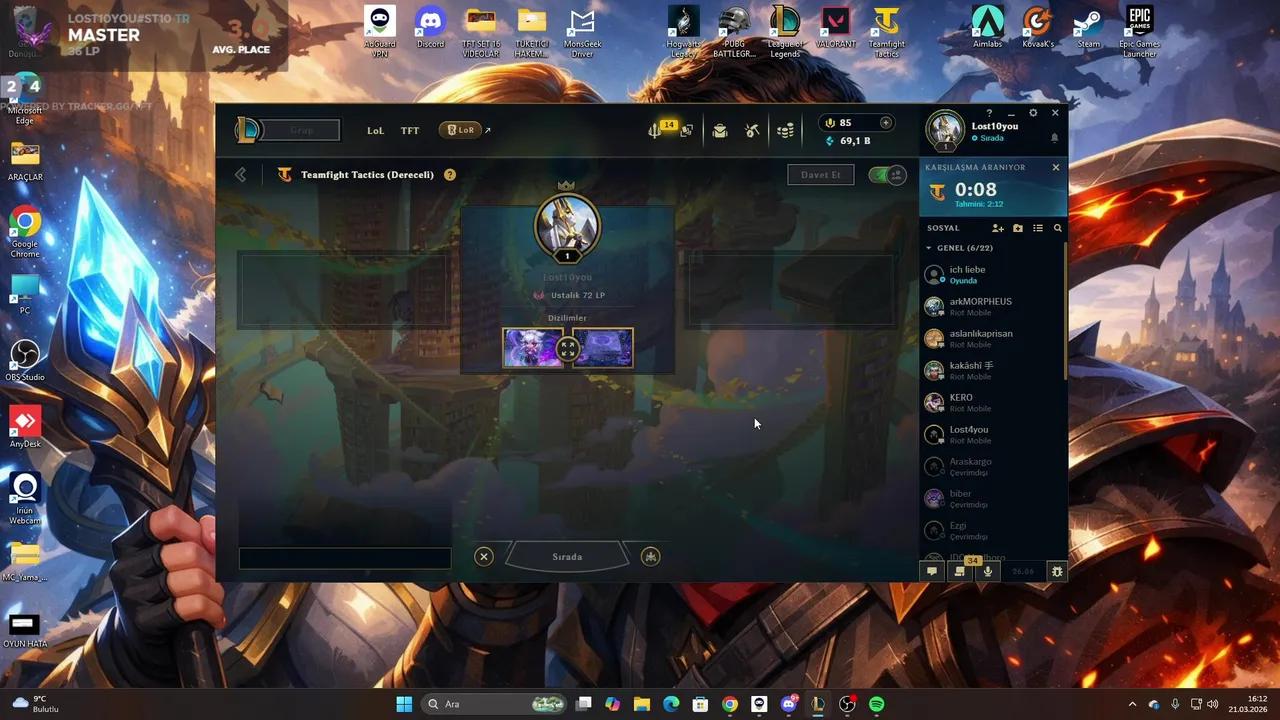Open the chat bubble icon
The height and width of the screenshot is (720, 1280).
point(932,571)
